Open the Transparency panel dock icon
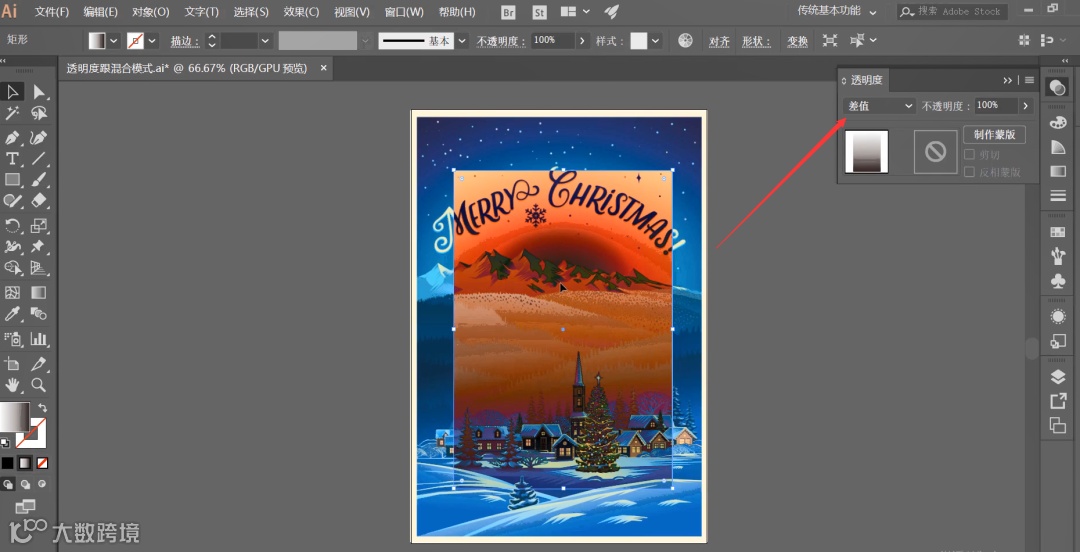 (x=1057, y=88)
